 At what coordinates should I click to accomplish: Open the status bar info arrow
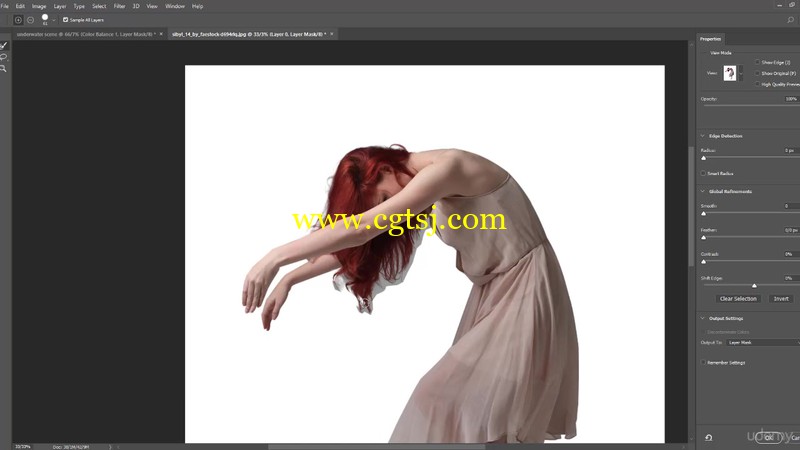click(x=110, y=447)
